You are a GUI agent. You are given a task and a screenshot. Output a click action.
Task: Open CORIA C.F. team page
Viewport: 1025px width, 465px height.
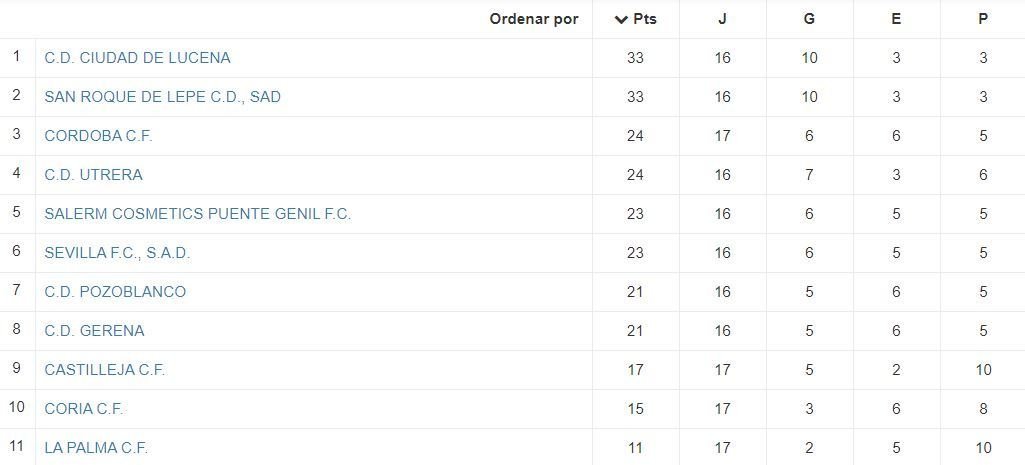(x=84, y=409)
